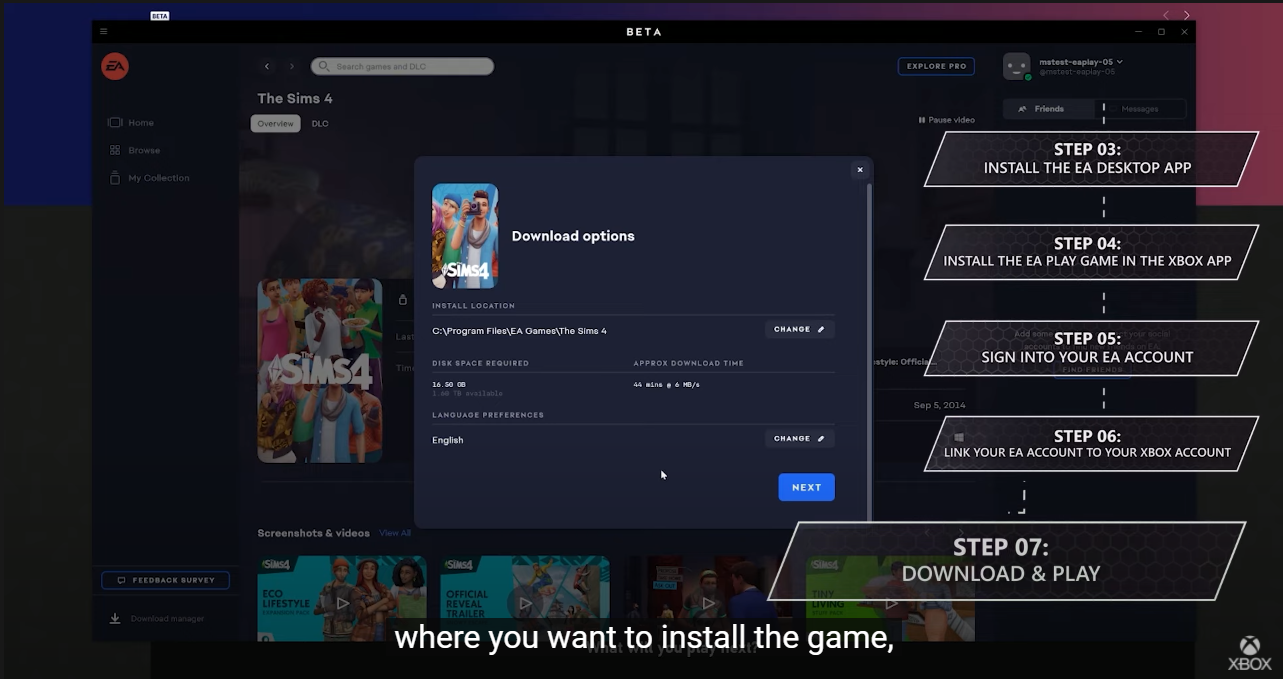
Task: Click the user avatar icon
Action: 1016,66
